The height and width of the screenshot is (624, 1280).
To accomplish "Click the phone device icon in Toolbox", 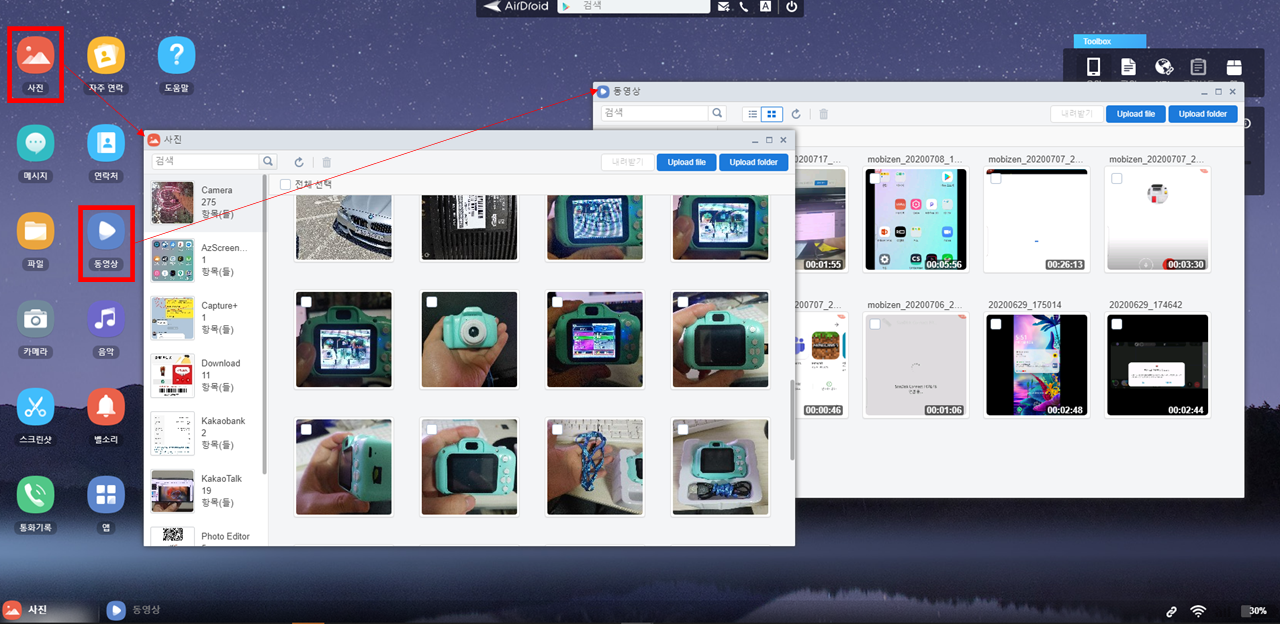I will pos(1094,67).
